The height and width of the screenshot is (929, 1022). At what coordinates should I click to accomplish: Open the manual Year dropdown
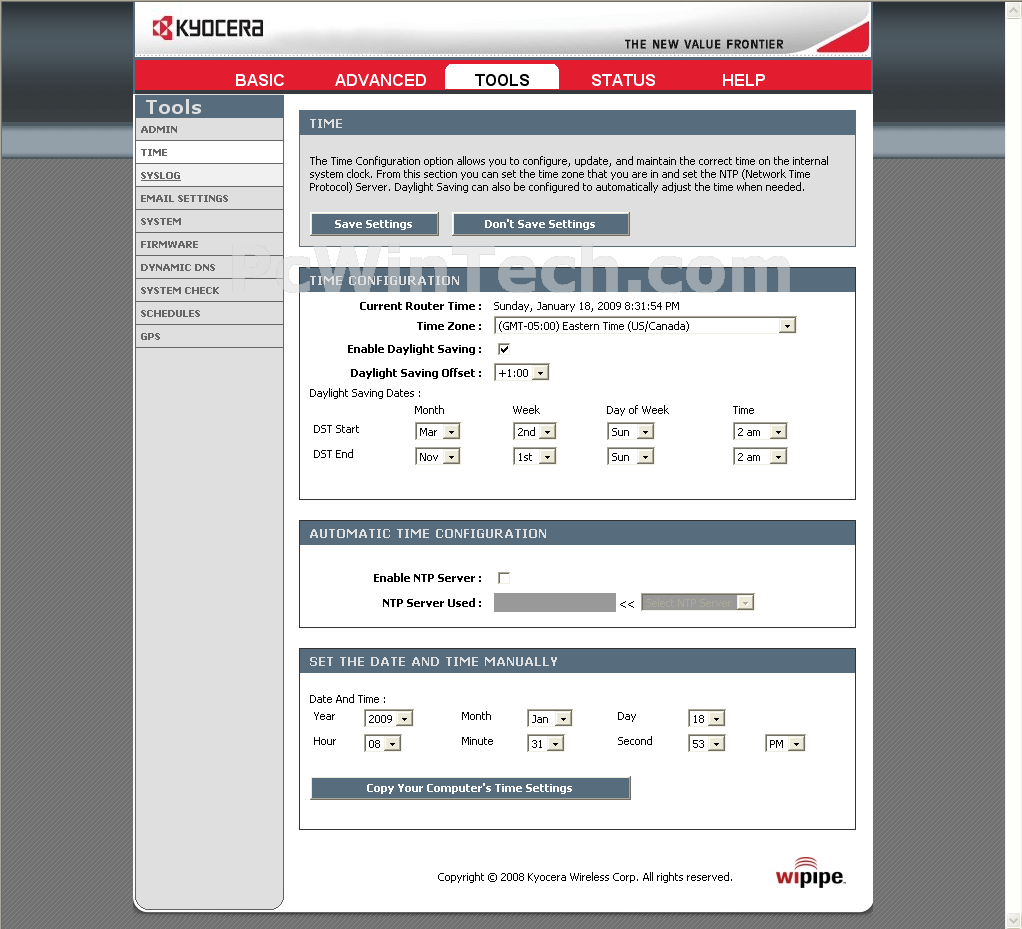[388, 718]
